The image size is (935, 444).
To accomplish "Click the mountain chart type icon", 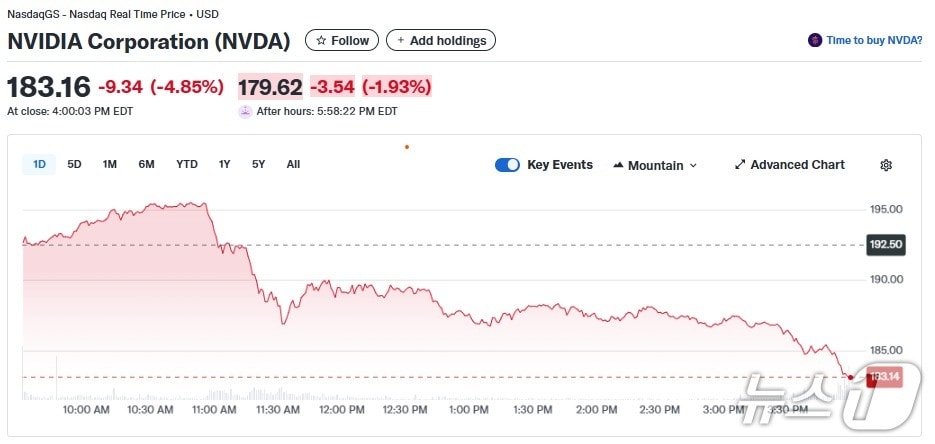I will 618,165.
